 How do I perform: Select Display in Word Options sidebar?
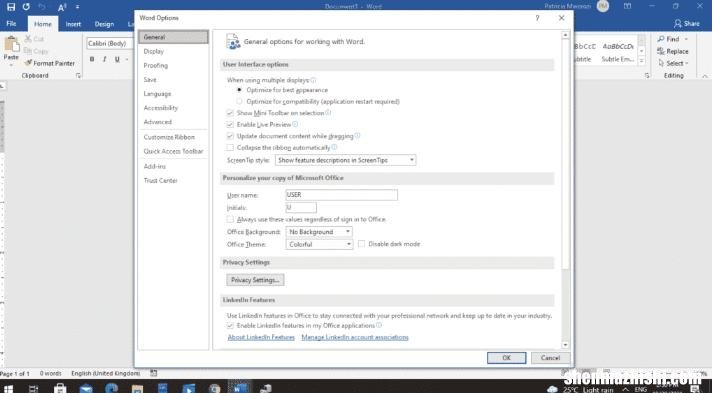(173, 51)
